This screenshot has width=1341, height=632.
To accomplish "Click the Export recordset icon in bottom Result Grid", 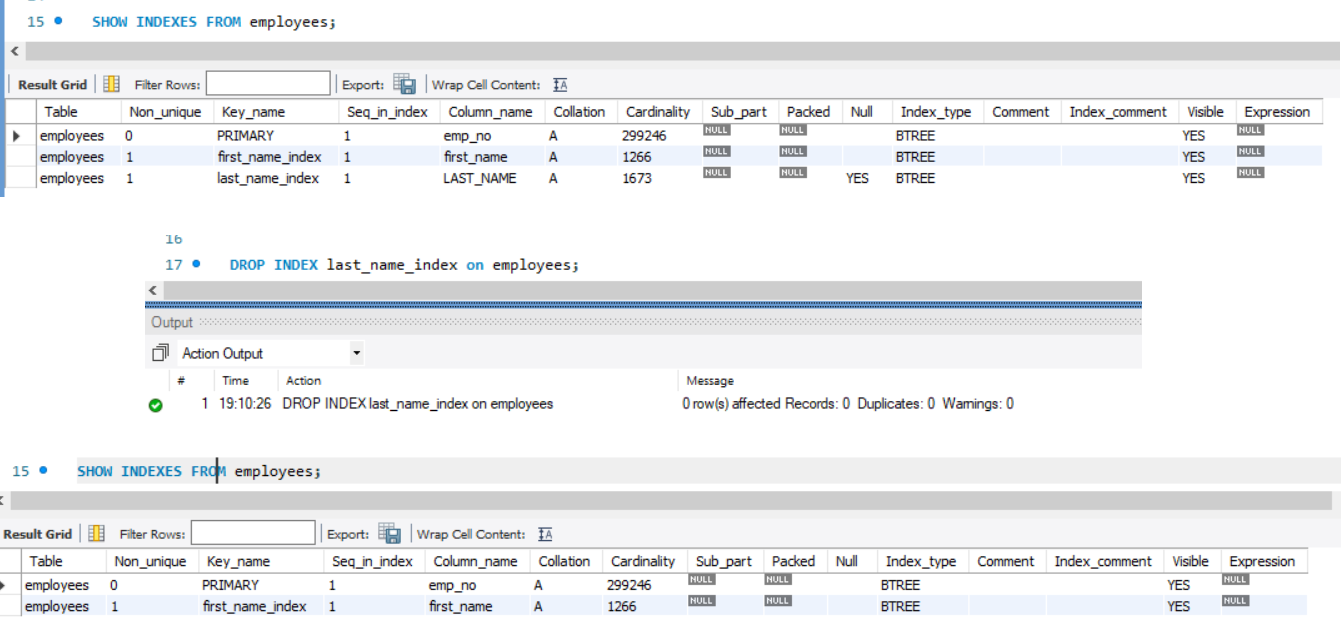I will click(x=391, y=533).
